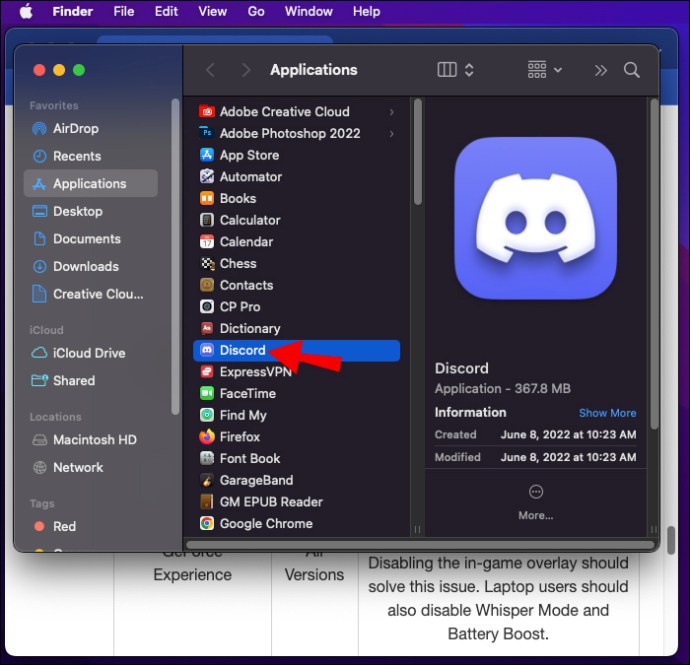
Task: Select Applications in the sidebar
Action: (91, 184)
